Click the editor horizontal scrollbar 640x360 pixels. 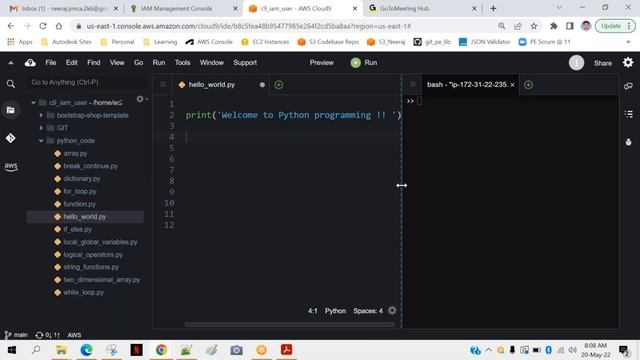point(289,325)
